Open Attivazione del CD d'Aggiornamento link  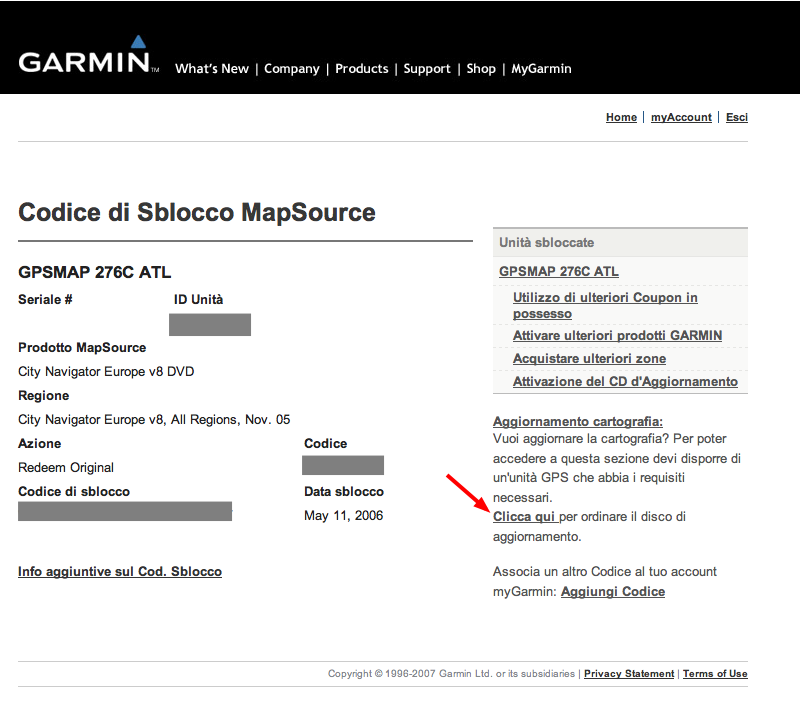(625, 382)
